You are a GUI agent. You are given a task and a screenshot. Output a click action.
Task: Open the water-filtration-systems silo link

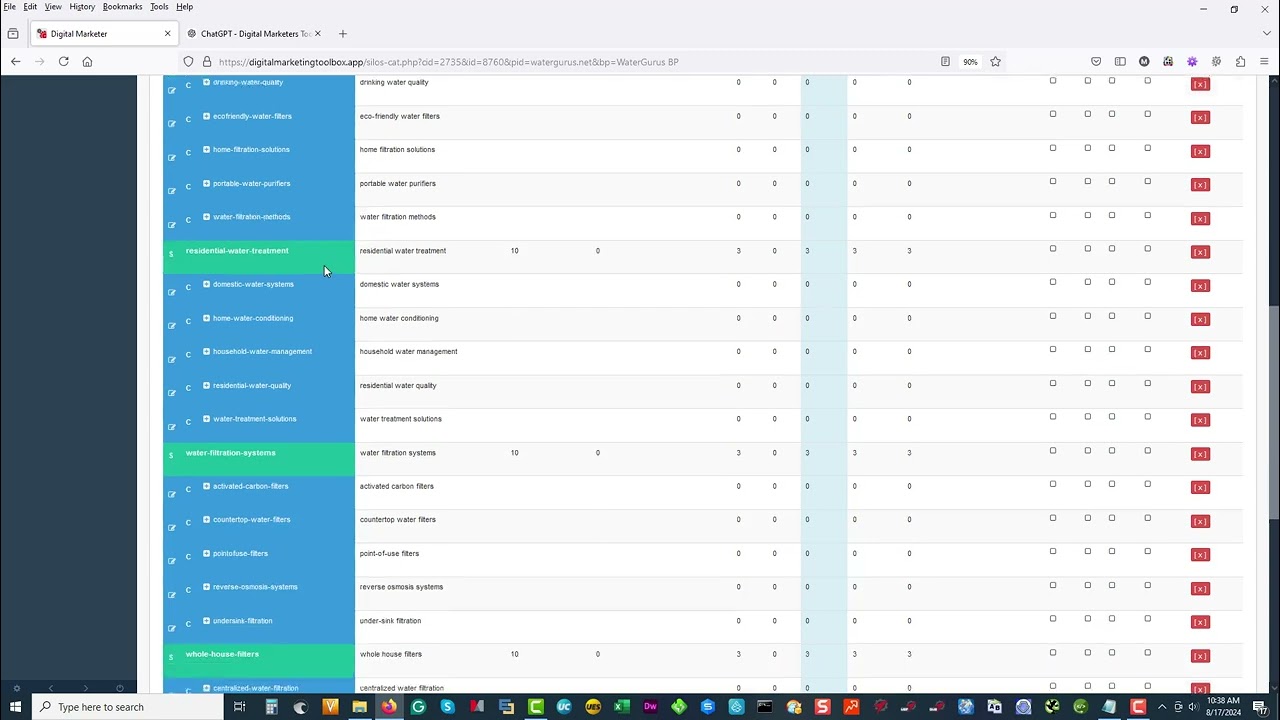pyautogui.click(x=230, y=453)
